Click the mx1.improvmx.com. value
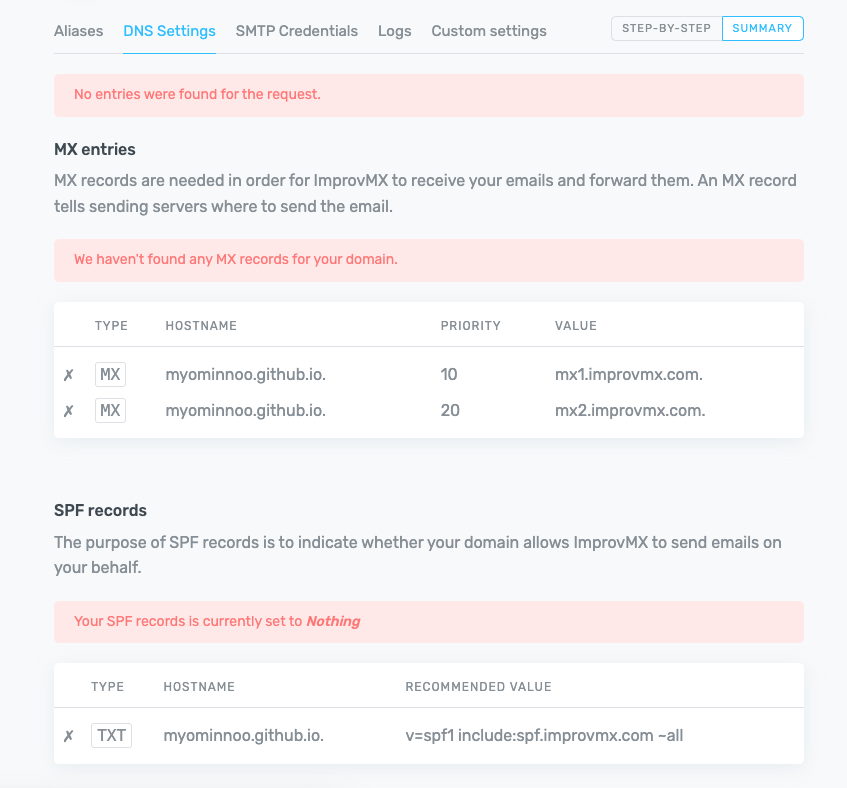 point(629,375)
